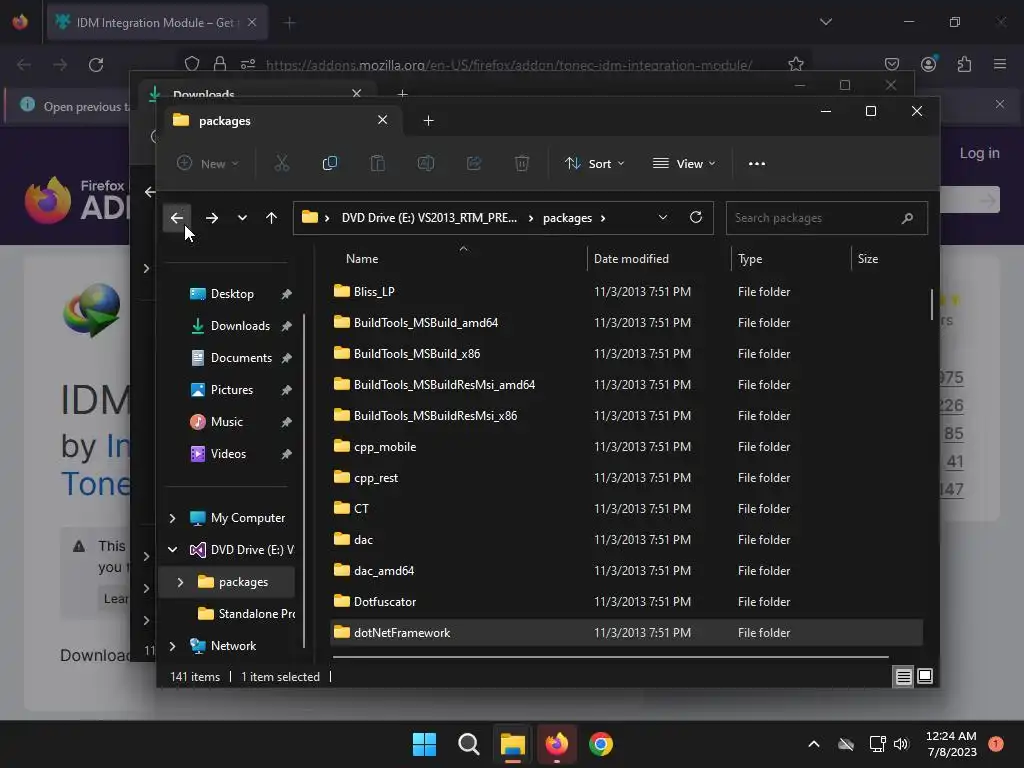This screenshot has height=768, width=1024.
Task: Open Firefox on taskbar
Action: (x=556, y=744)
